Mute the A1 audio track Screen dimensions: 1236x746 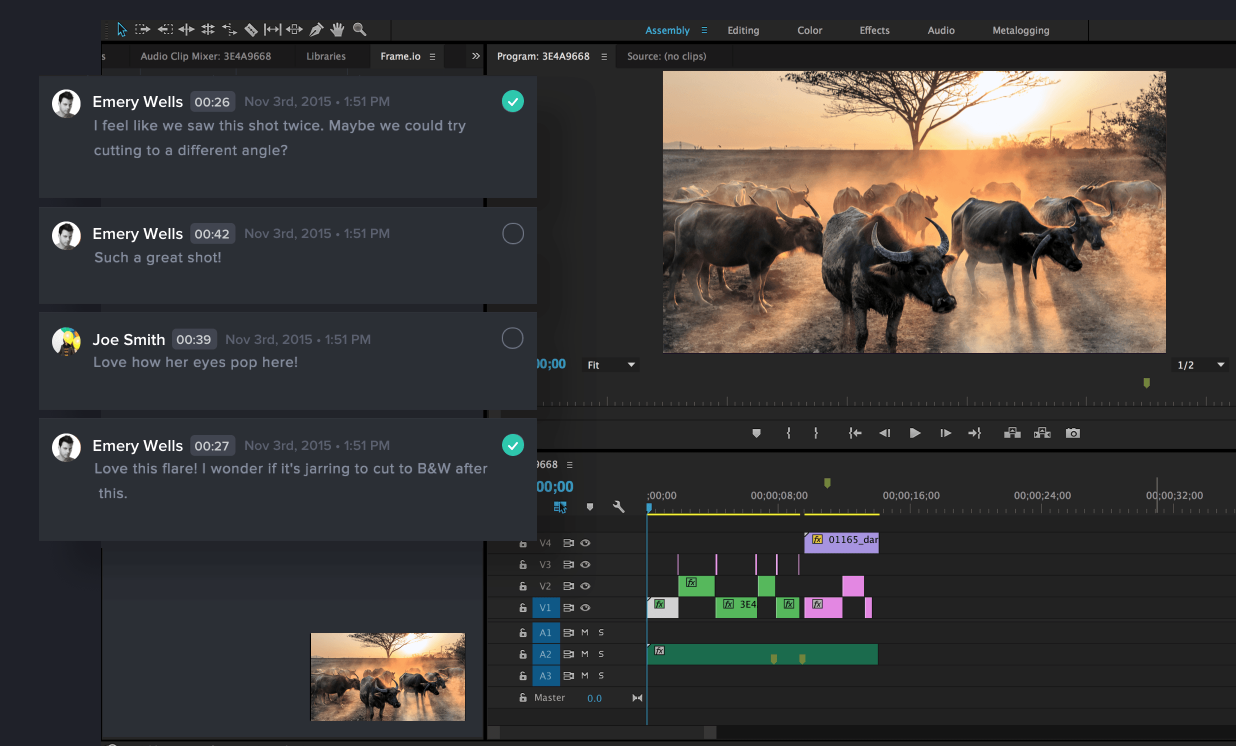585,632
